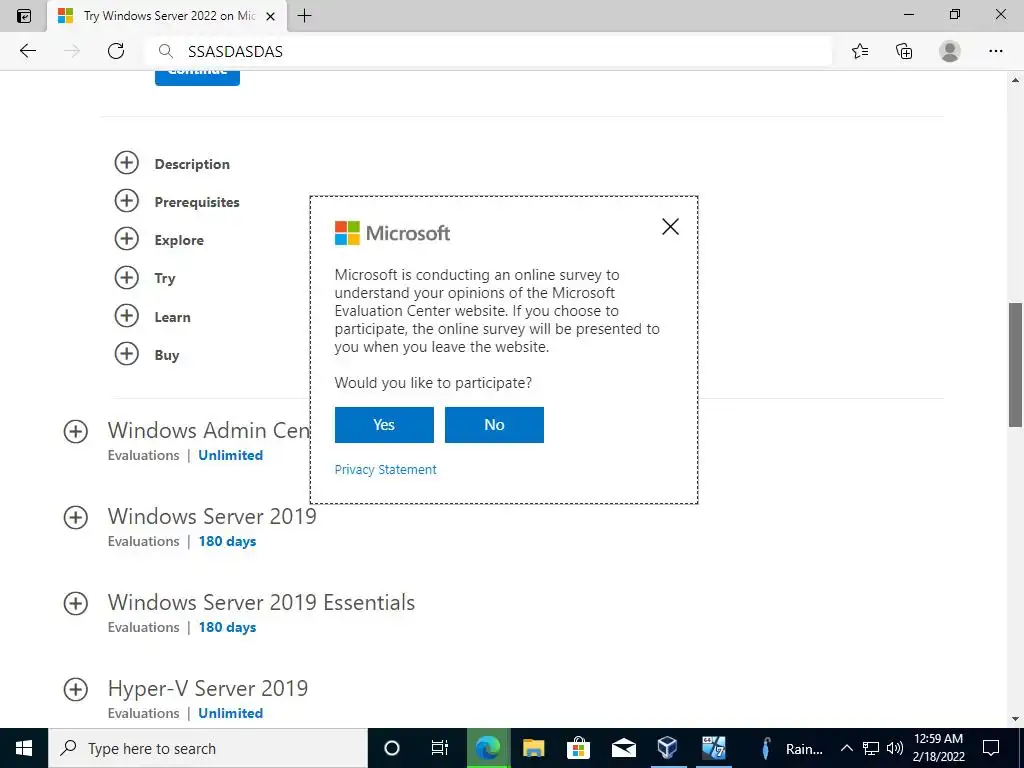Open the taskbar app icon right of VirtualBox

point(713,748)
